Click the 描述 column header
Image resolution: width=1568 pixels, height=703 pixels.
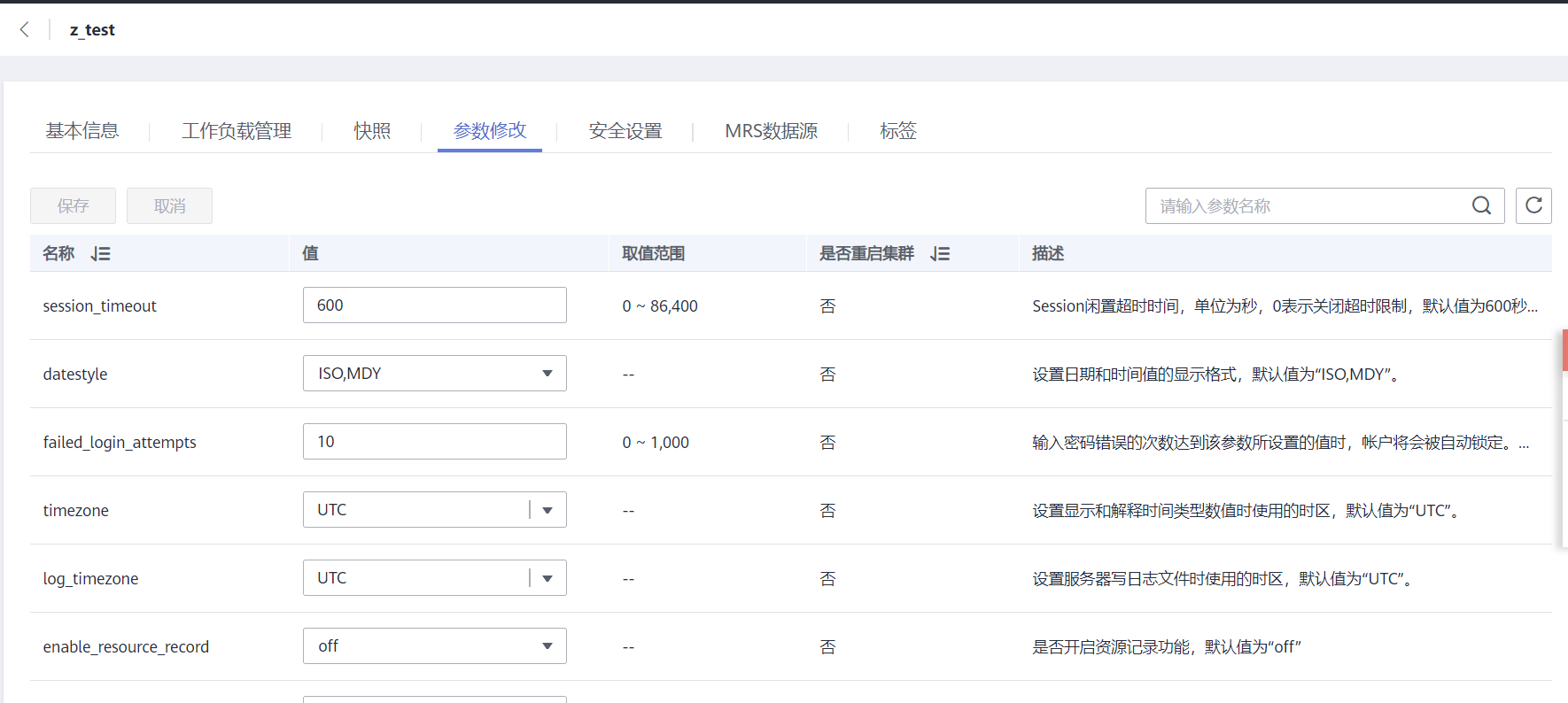[1048, 253]
